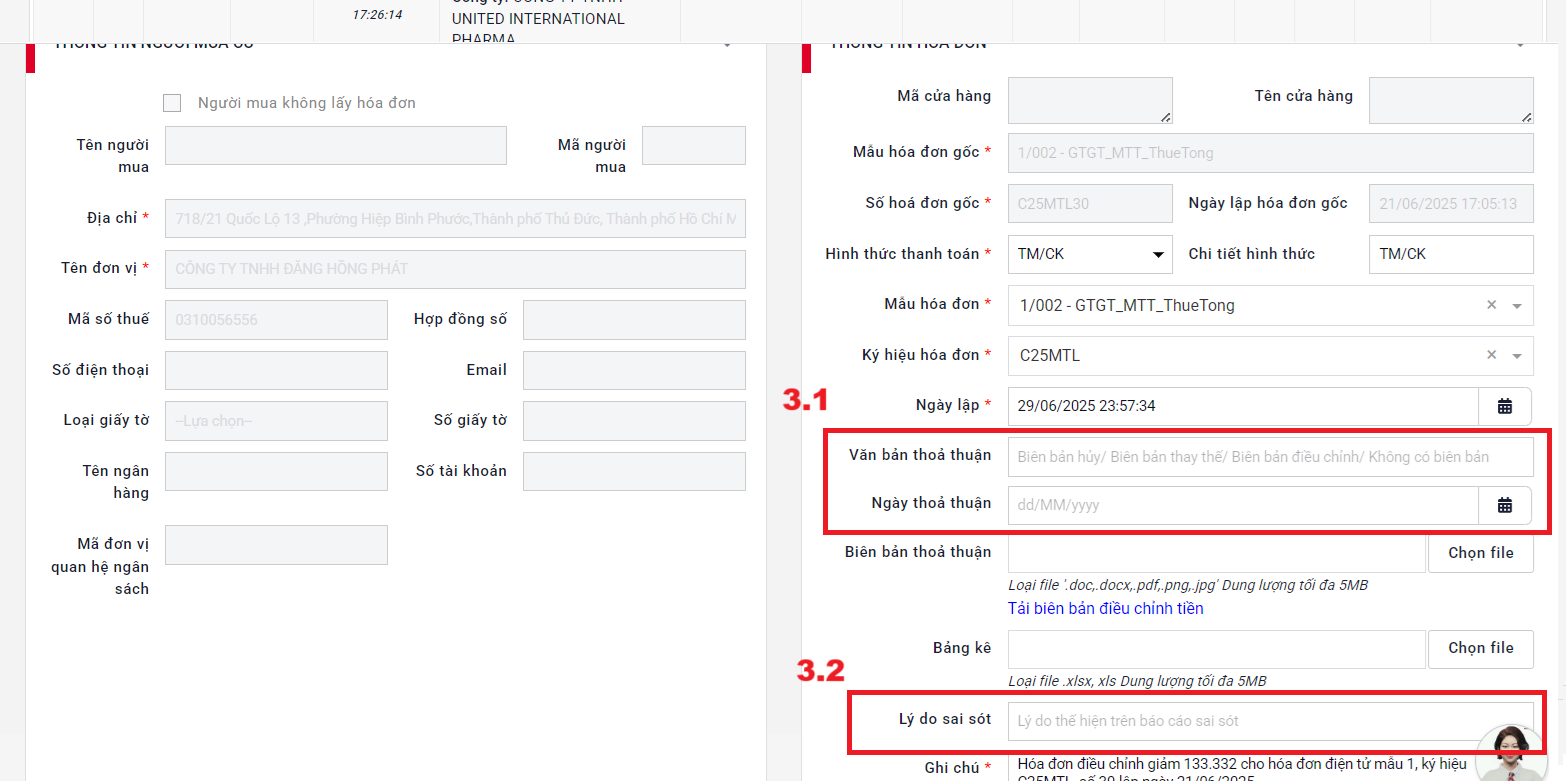Image resolution: width=1566 pixels, height=781 pixels.
Task: Open the Ký hiệu hóa đơn dropdown arrow
Action: 1517,355
